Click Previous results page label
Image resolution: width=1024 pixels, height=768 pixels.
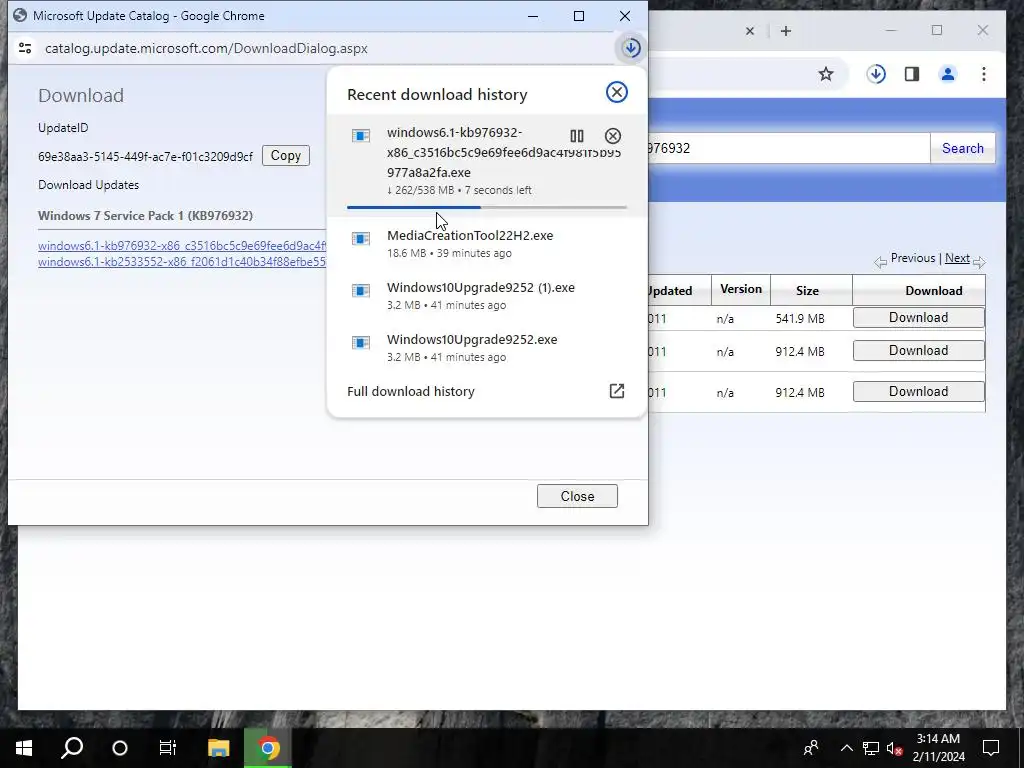click(912, 258)
